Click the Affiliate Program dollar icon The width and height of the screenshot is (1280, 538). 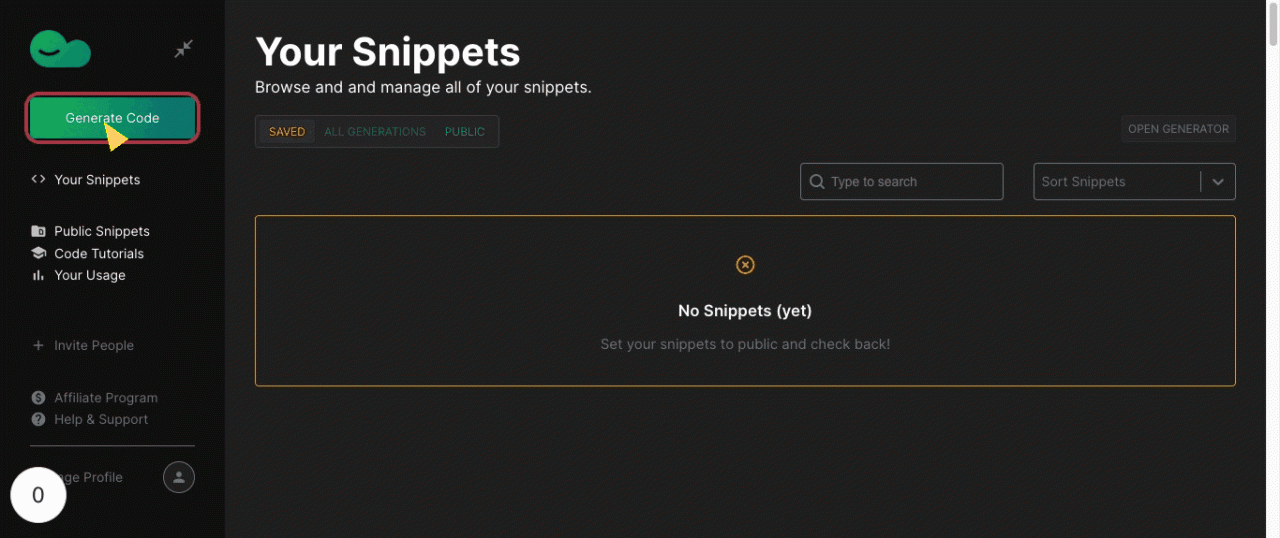(x=38, y=398)
